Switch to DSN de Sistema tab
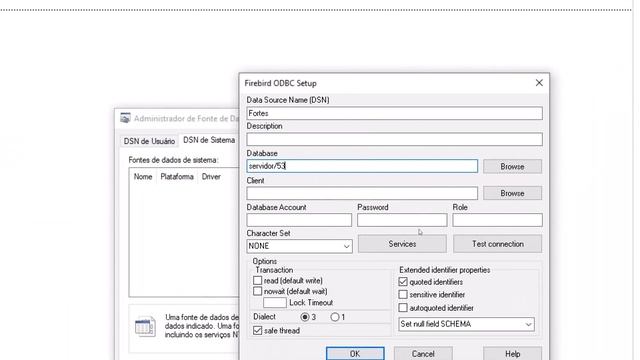The image size is (640, 360). pos(209,140)
